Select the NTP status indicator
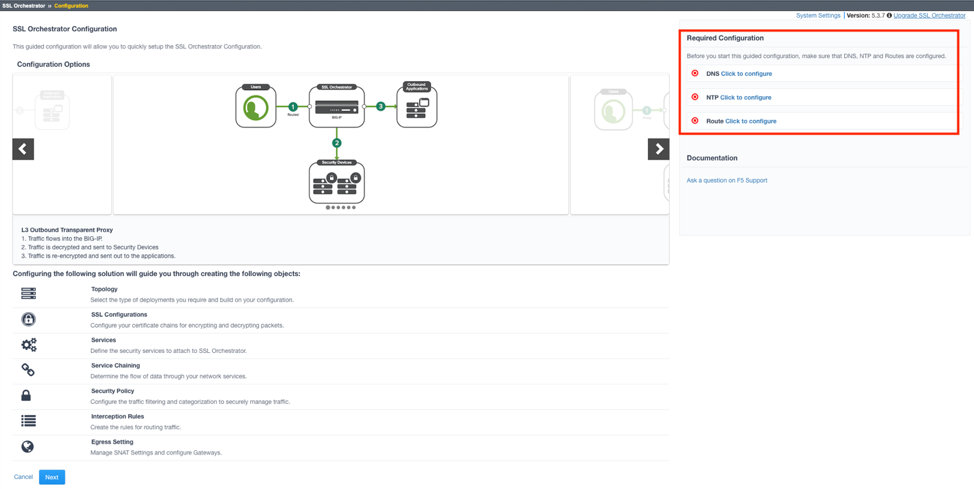This screenshot has height=489, width=974. click(695, 97)
